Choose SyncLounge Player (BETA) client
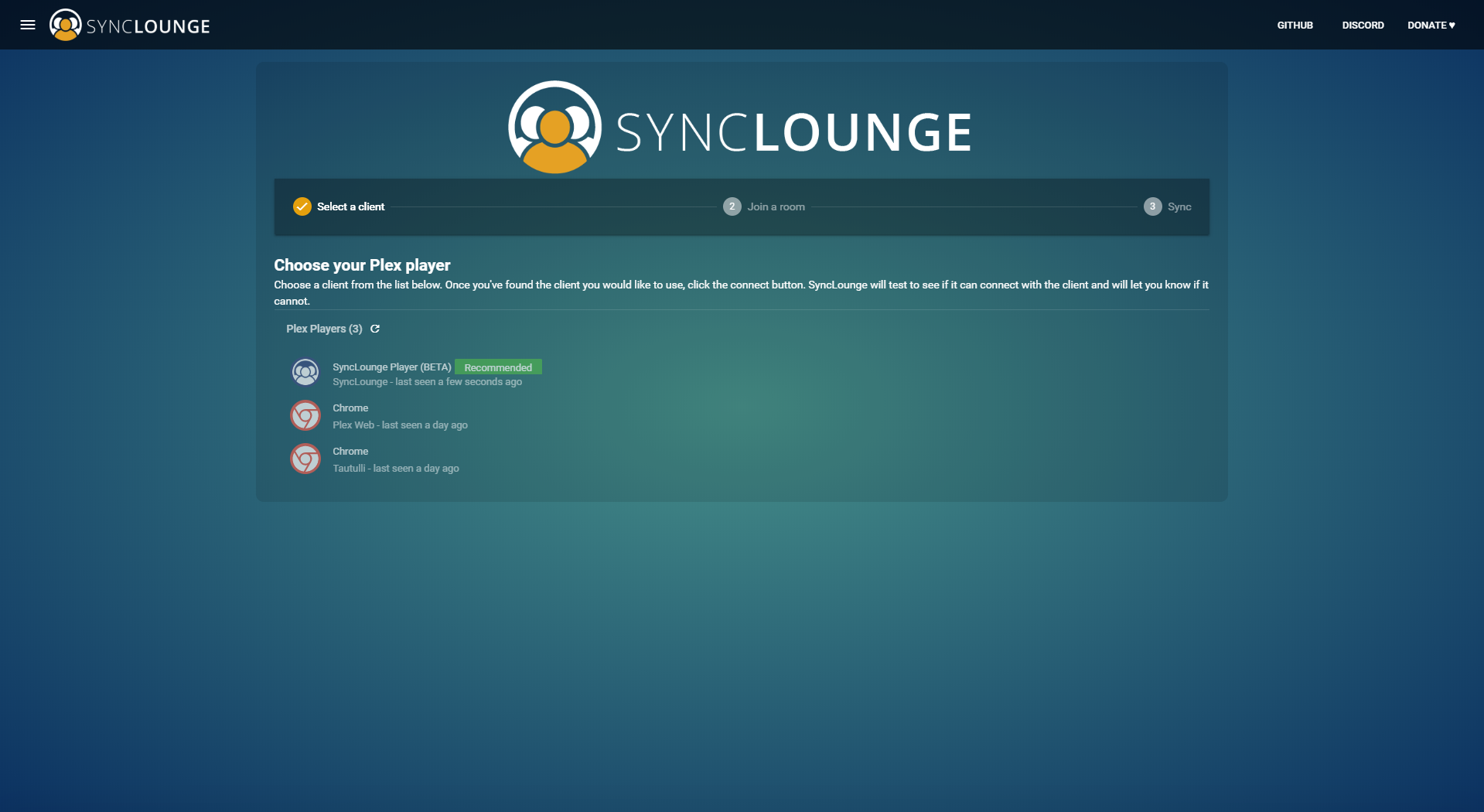Screen dimensions: 1484x812 tap(391, 367)
